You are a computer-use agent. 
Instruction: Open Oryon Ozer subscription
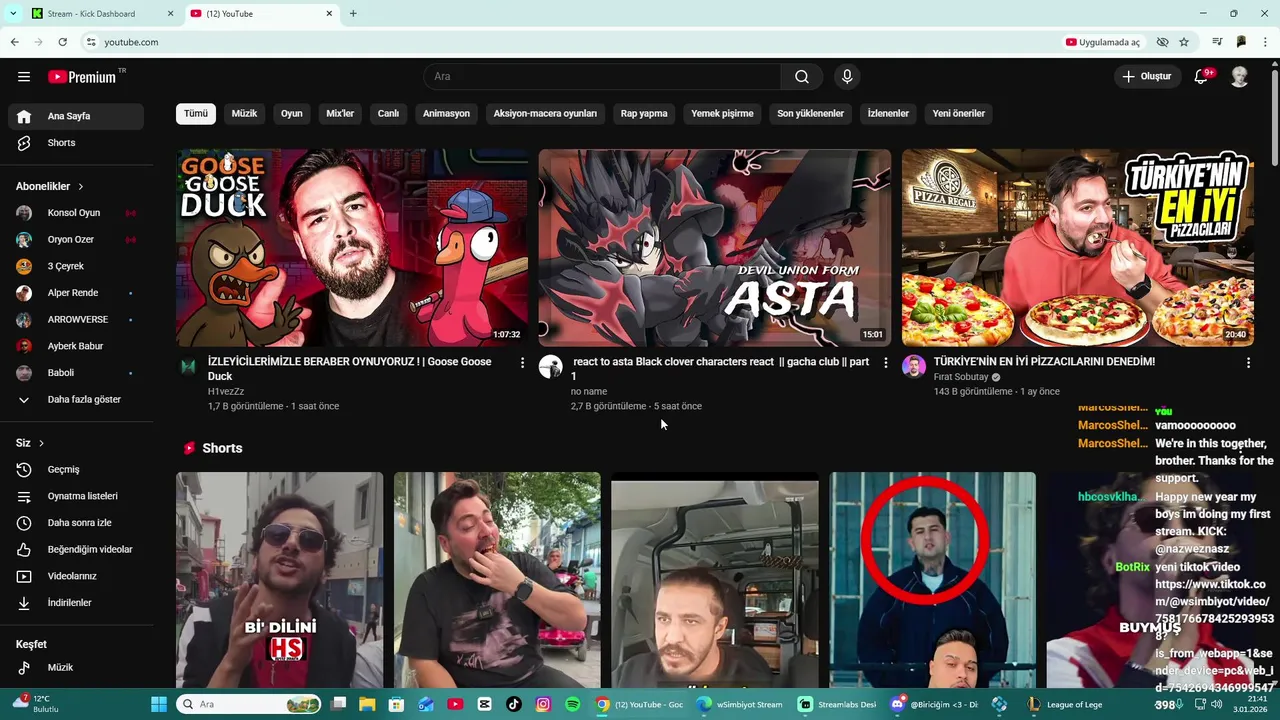point(76,240)
